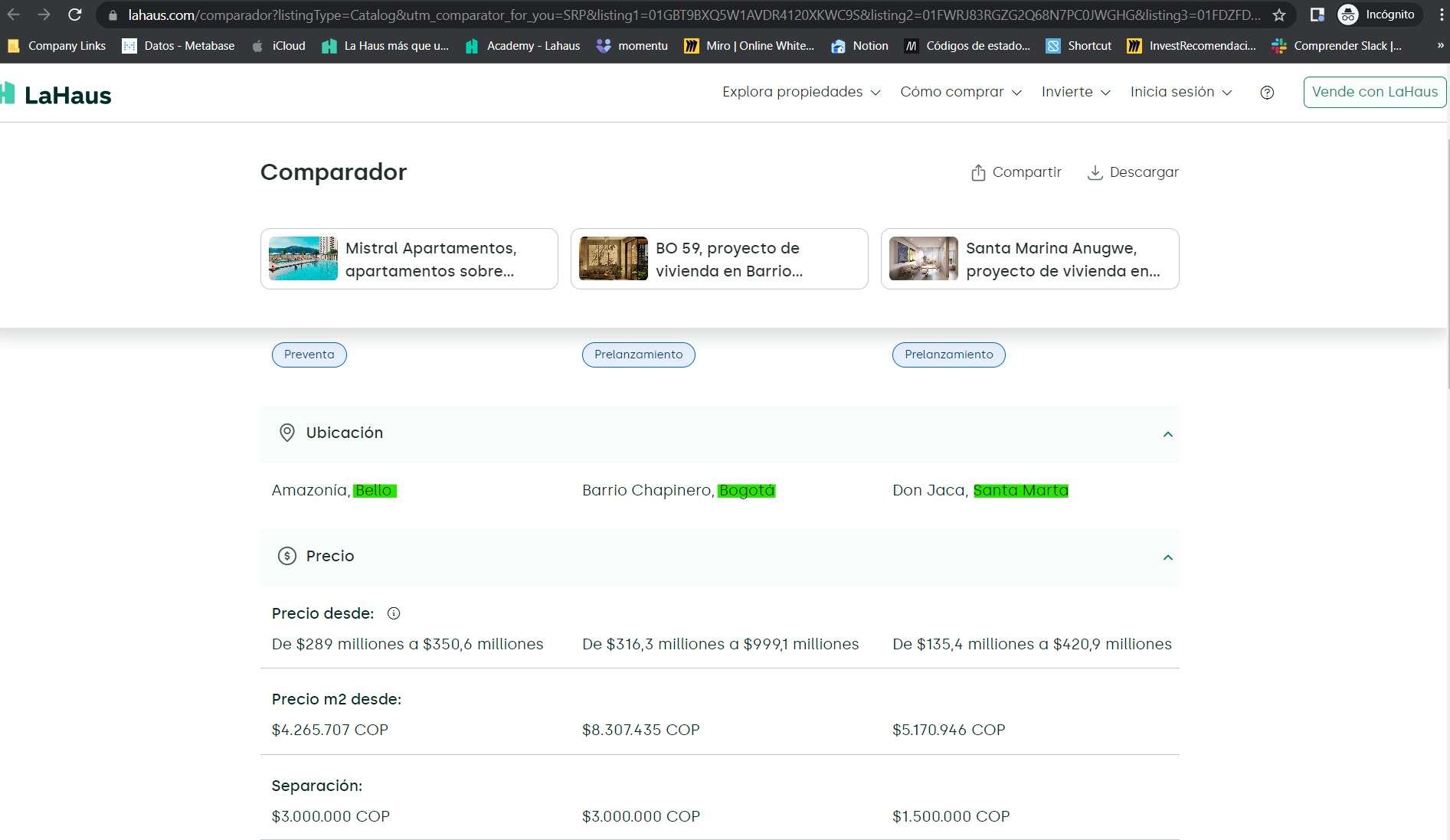Expand the Cómo comprar menu
Screen dimensions: 1450x840
point(961,92)
